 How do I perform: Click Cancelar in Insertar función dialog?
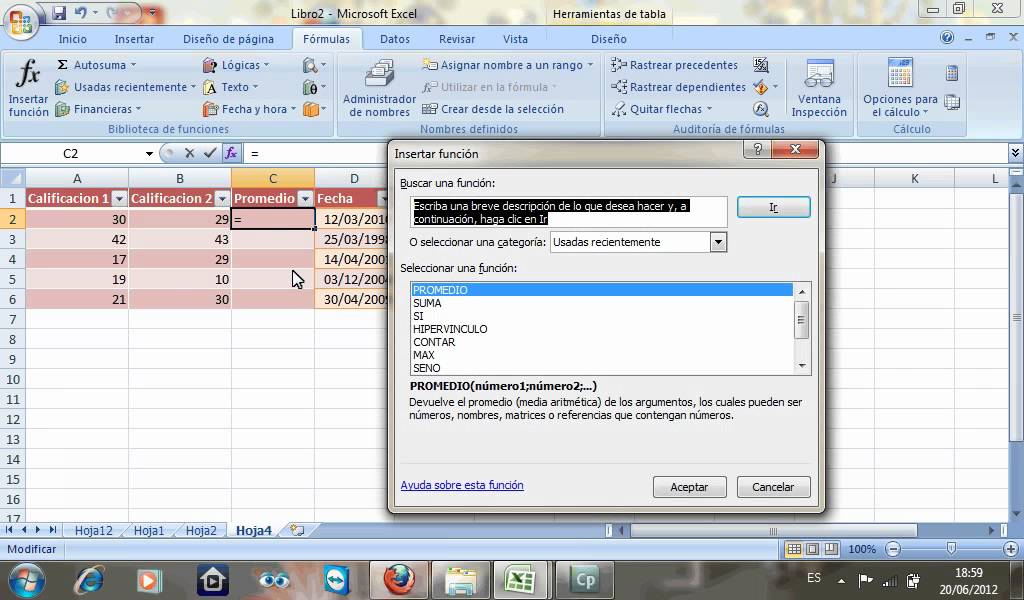pos(773,486)
